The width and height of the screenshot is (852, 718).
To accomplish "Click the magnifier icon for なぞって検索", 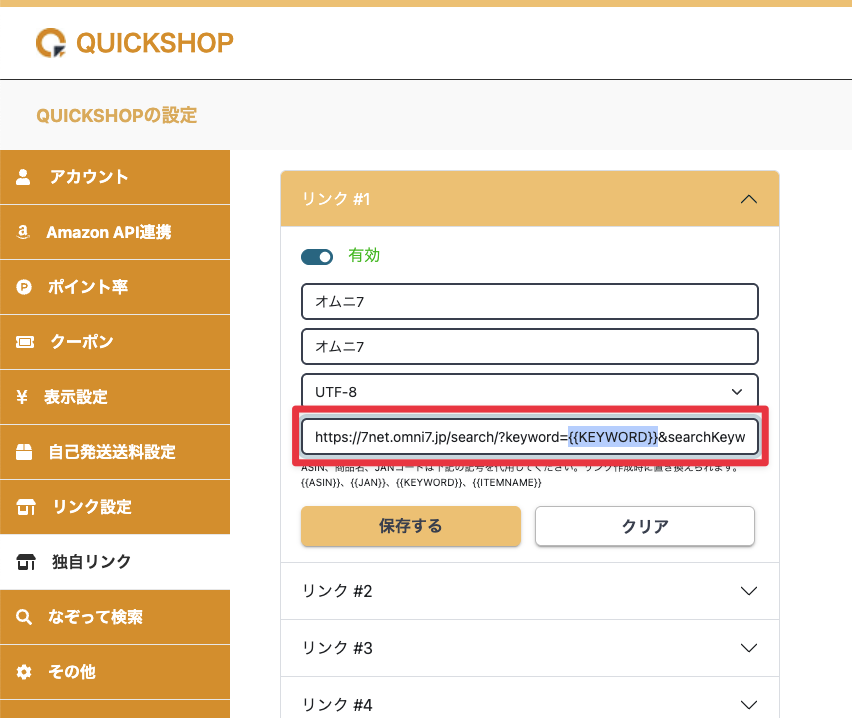I will coord(24,617).
